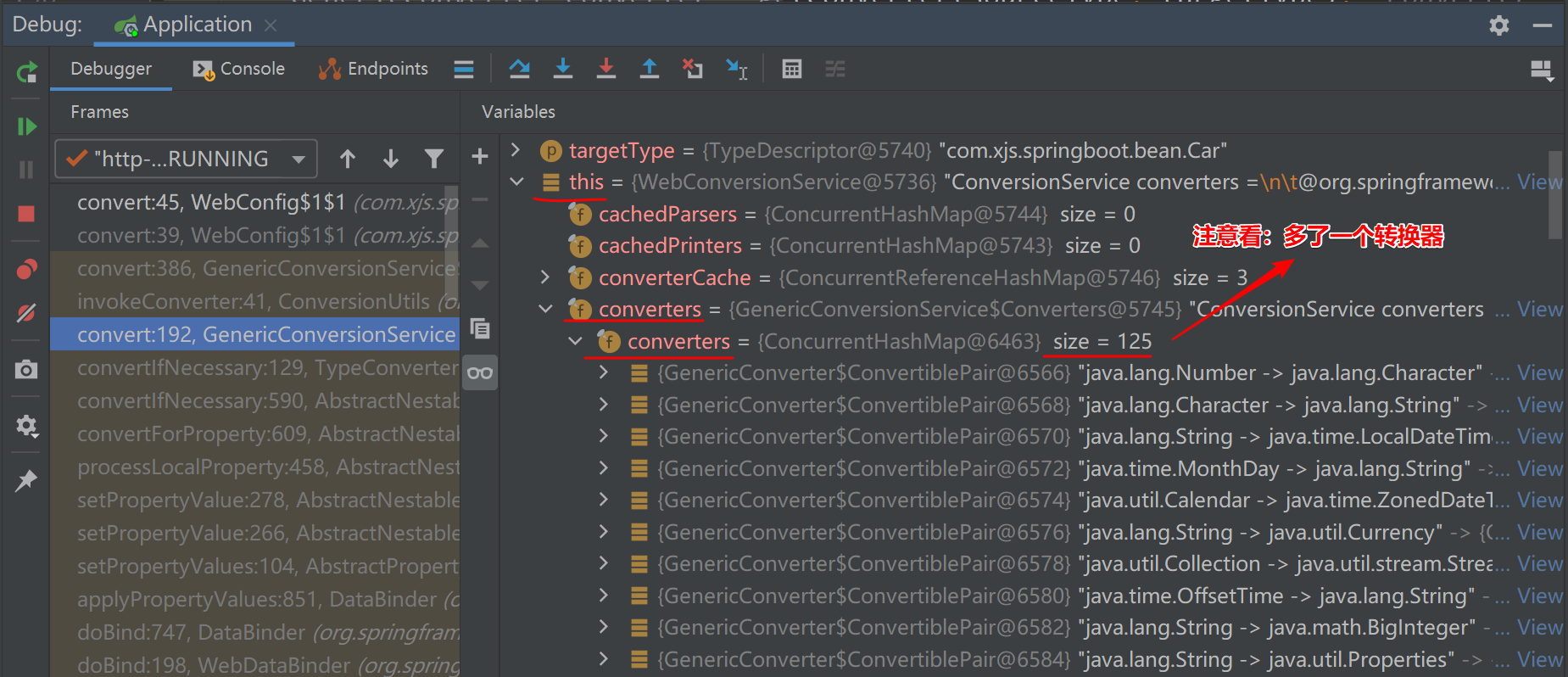Click View link for ConvertiblePair@6576
Screen dimensions: 1568x677
tap(1539, 532)
